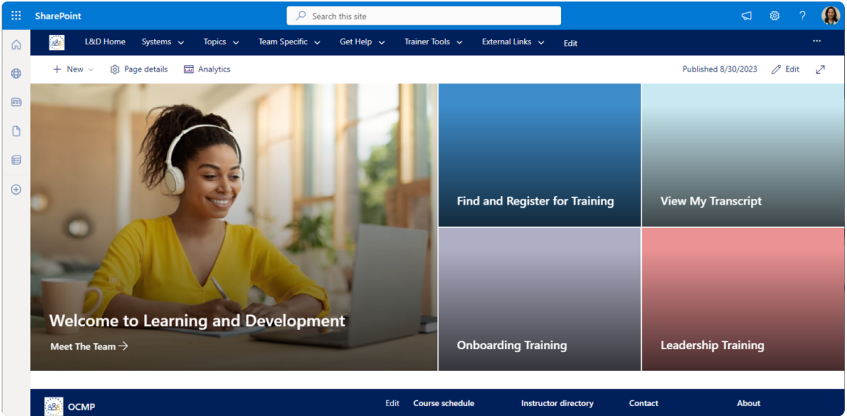Click the SharePoint title link
The height and width of the screenshot is (416, 847).
tap(58, 16)
